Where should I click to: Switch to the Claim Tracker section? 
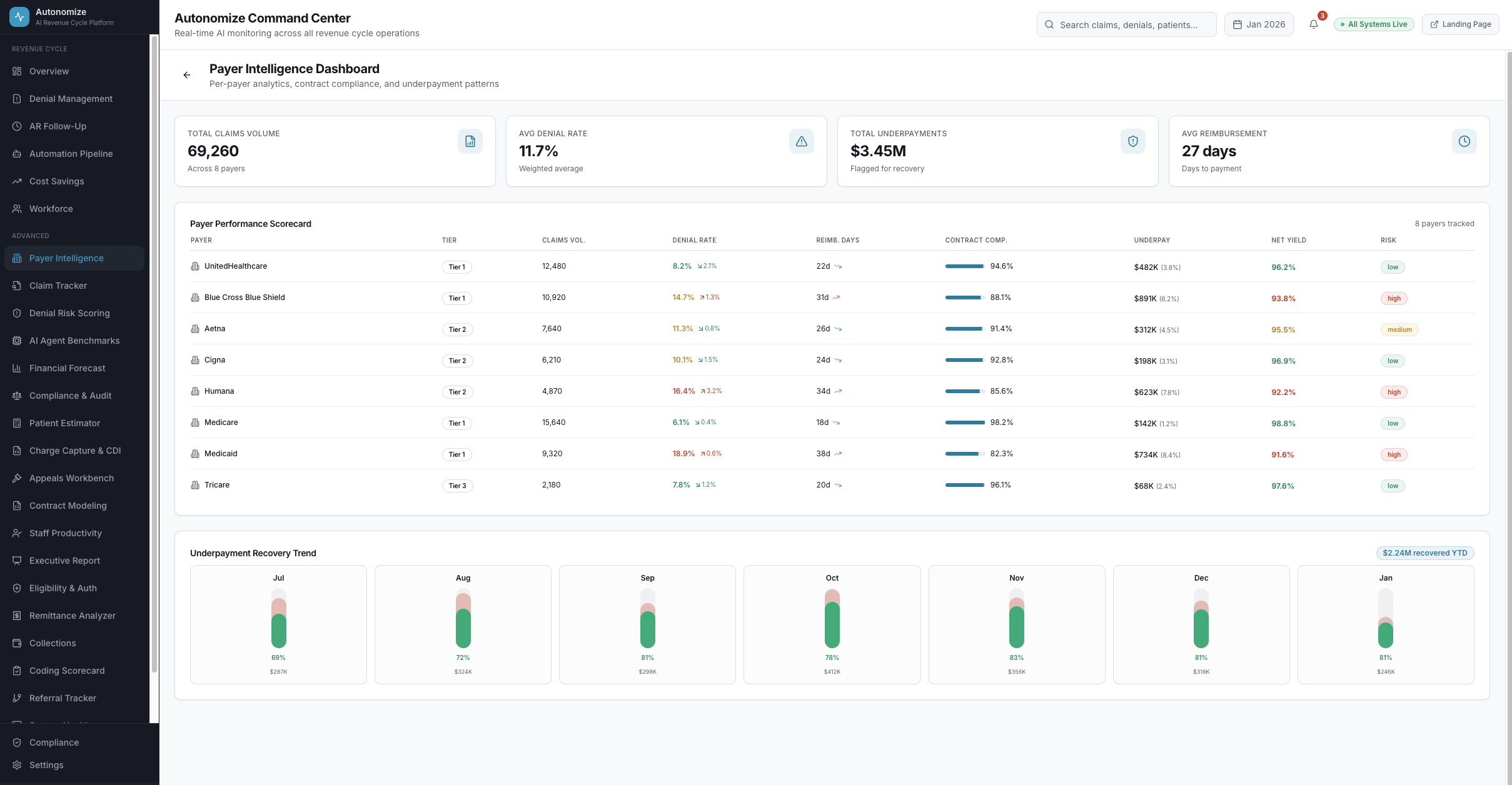58,286
